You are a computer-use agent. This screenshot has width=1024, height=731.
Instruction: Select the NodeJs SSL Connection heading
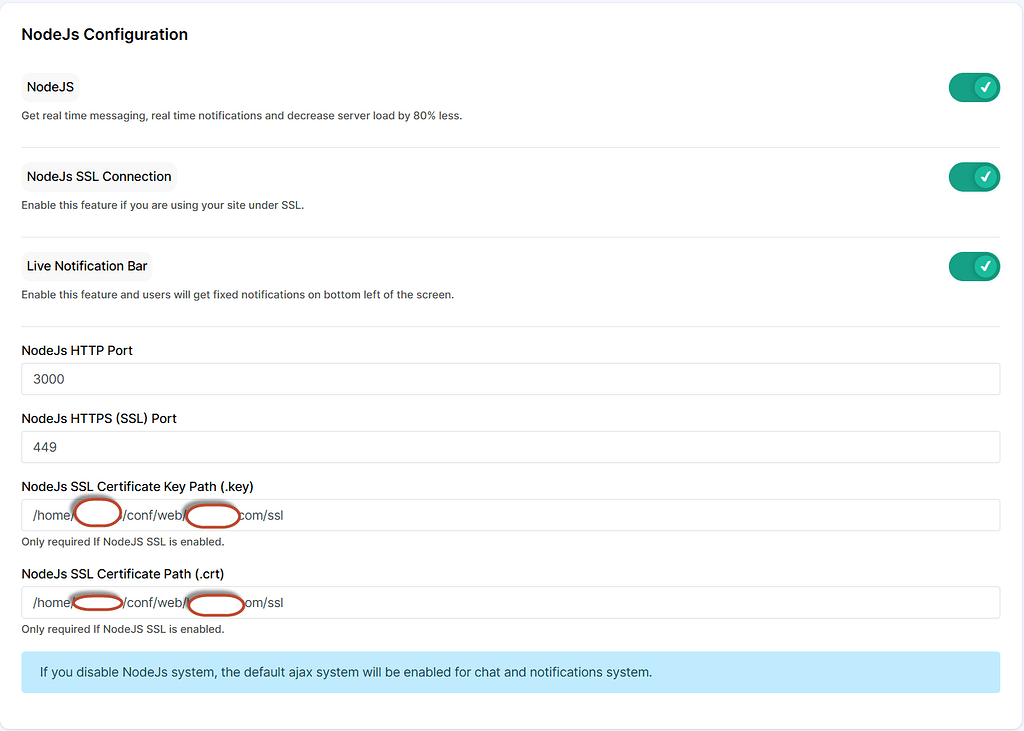(x=98, y=176)
